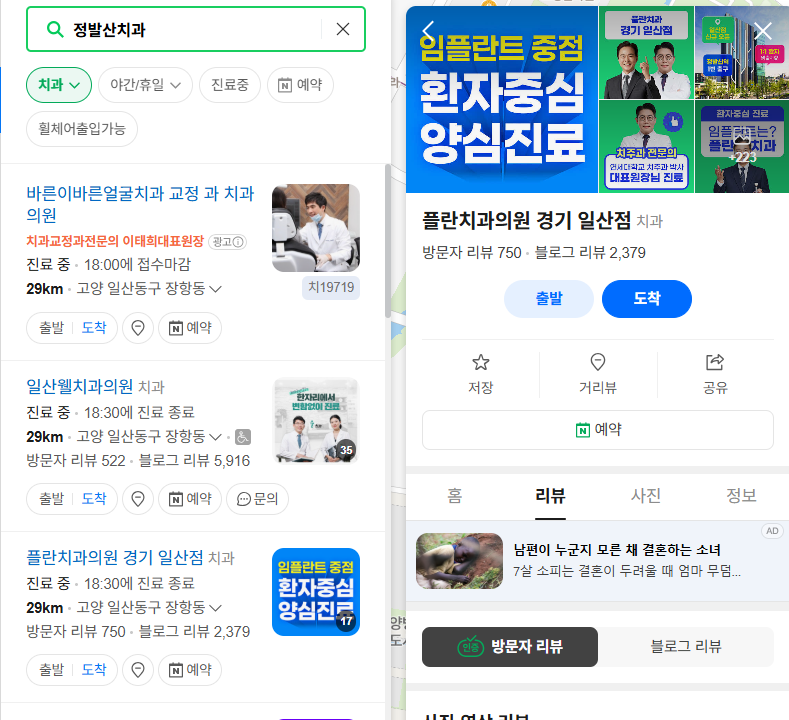Click 공유 share icon
Image resolution: width=789 pixels, height=720 pixels.
point(715,362)
